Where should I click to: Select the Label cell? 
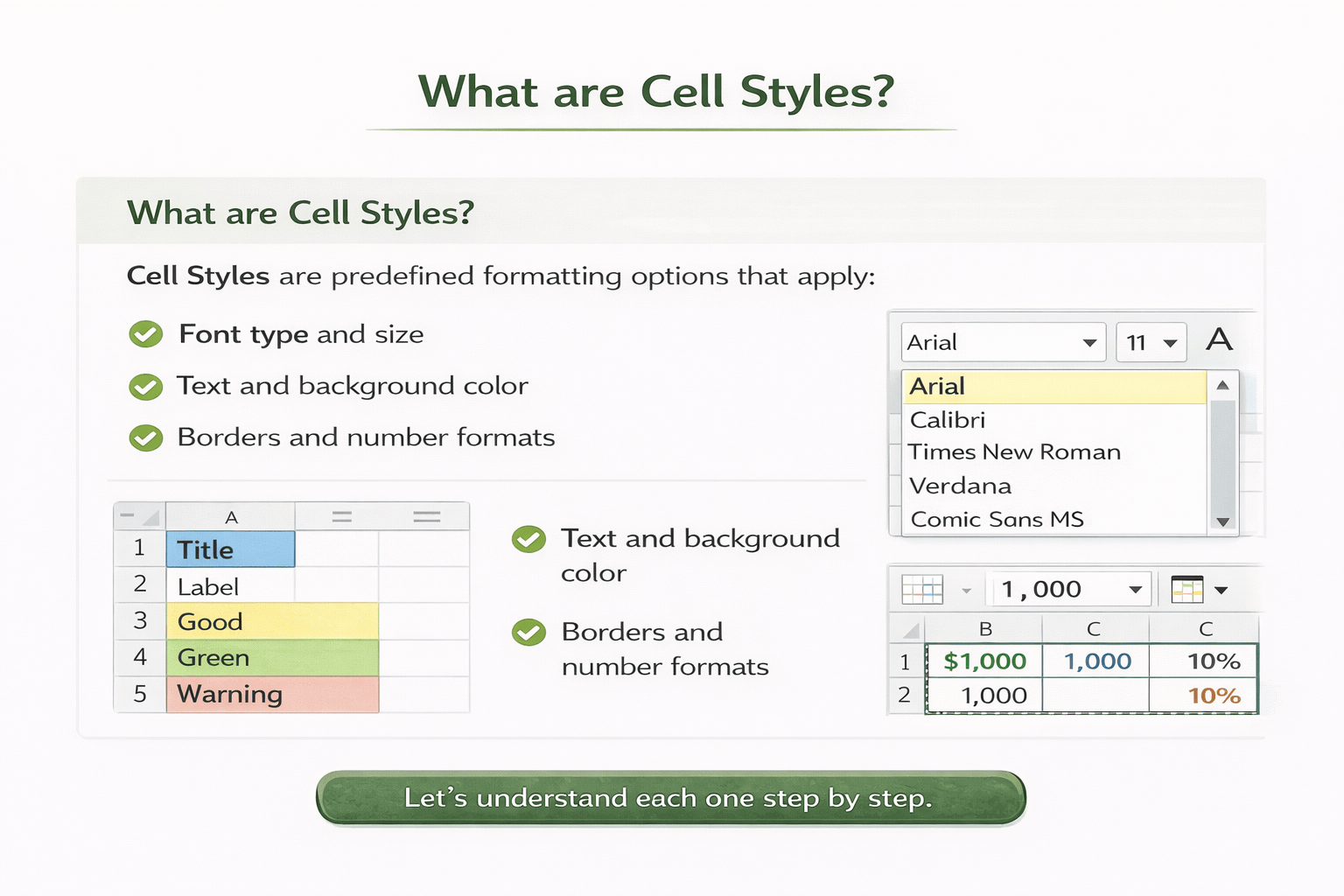coord(231,586)
